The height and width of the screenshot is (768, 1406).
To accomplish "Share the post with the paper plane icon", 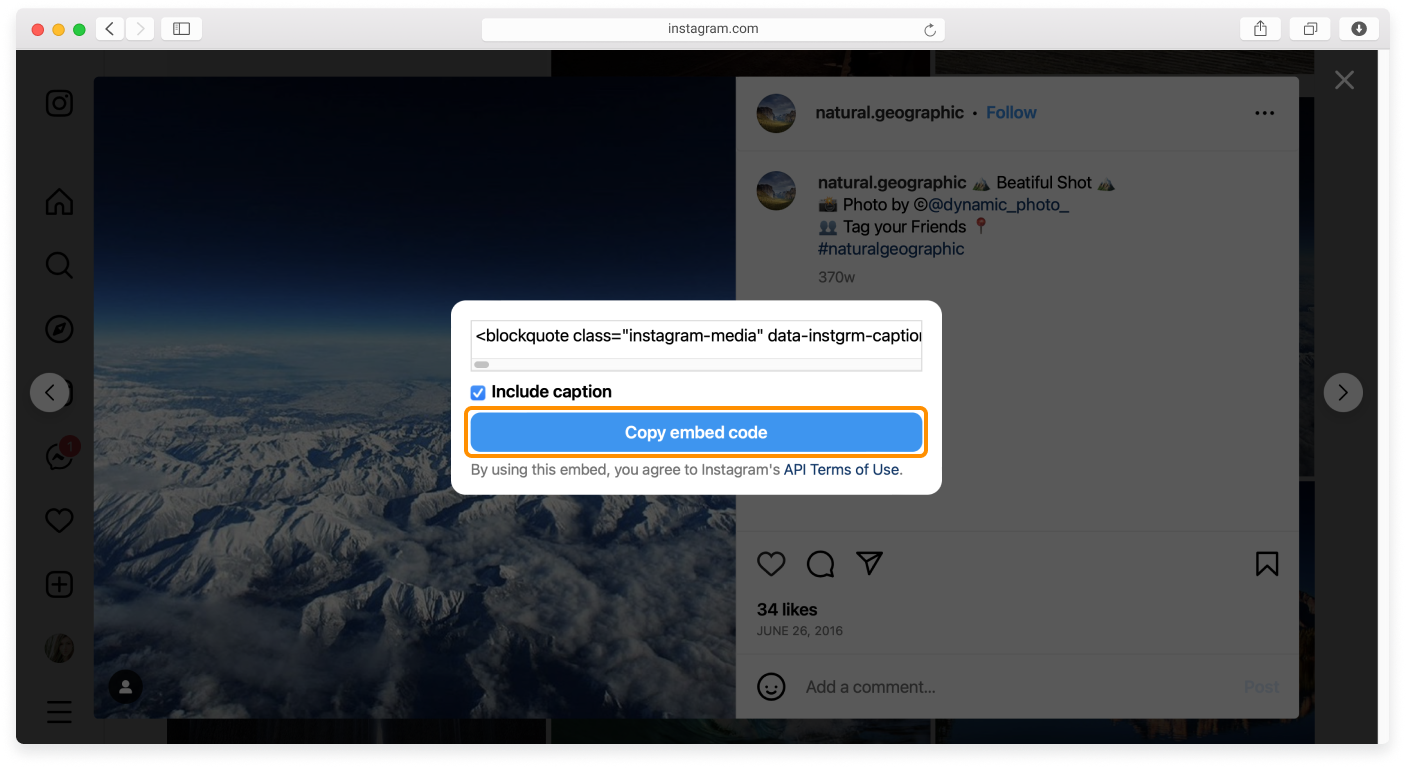I will pyautogui.click(x=869, y=564).
